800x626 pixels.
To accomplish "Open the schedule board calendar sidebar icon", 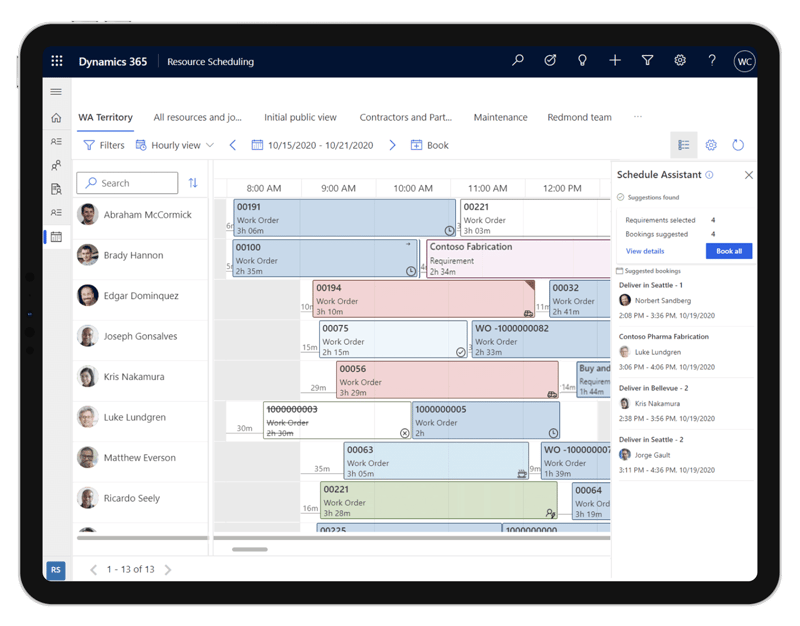I will [x=56, y=237].
